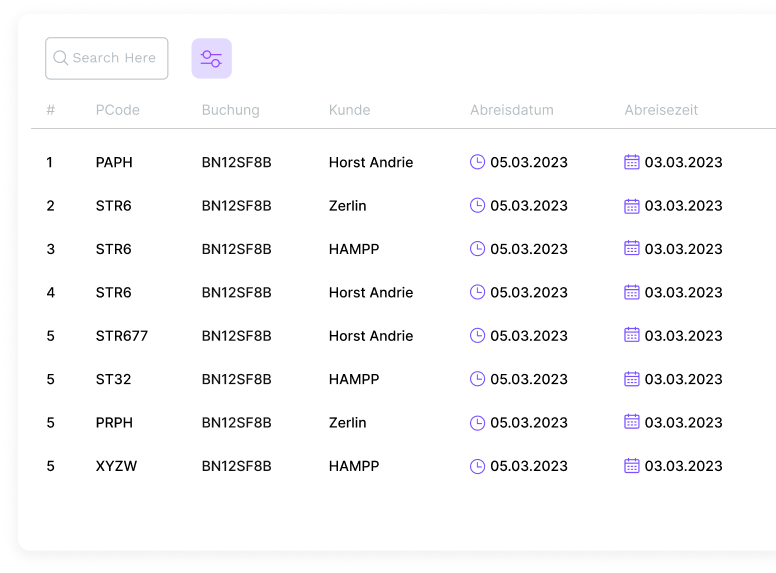Click calendar icon in ST32 row
The height and width of the screenshot is (573, 776).
point(632,379)
